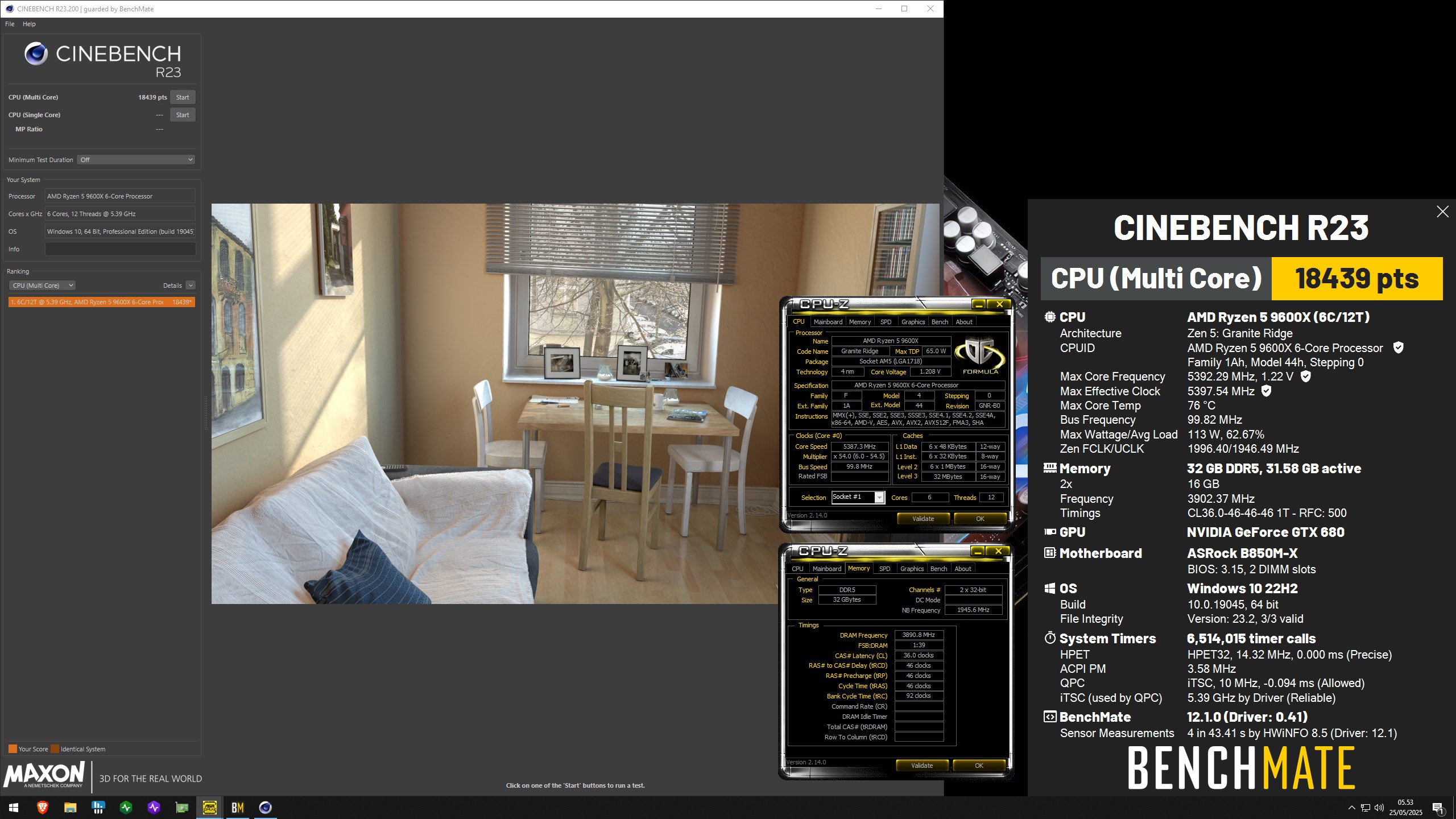
Task: Open About tab in lower CPU-Z window
Action: pyautogui.click(x=962, y=569)
